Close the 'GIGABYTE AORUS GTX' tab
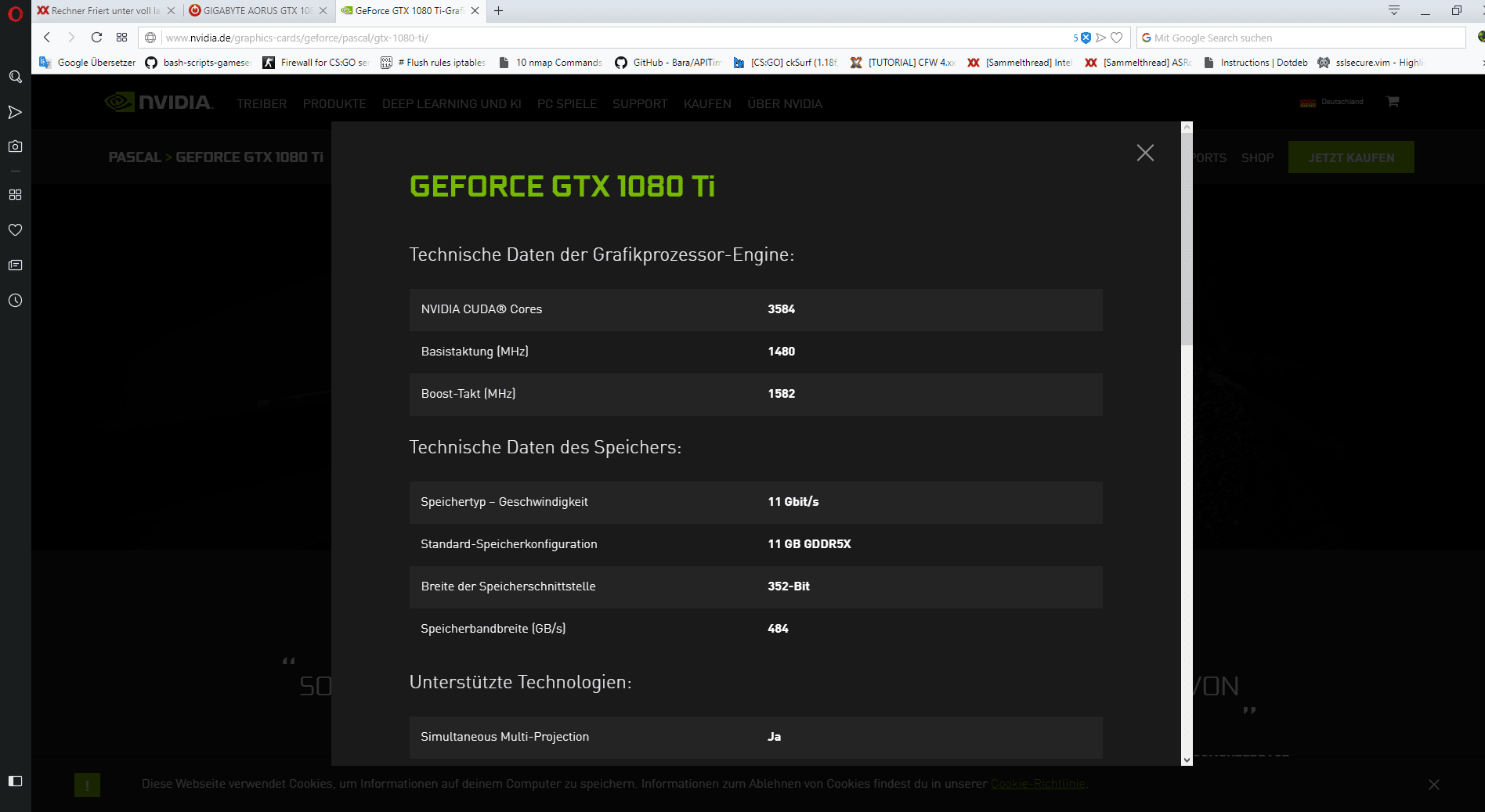The width and height of the screenshot is (1485, 812). [x=323, y=11]
